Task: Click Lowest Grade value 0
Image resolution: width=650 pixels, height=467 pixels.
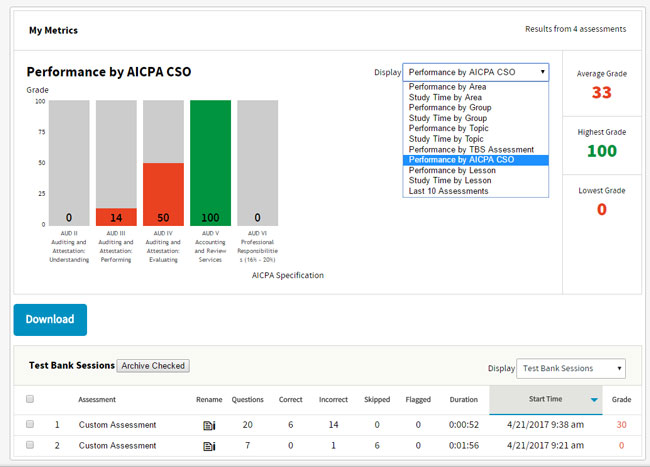Action: tap(601, 209)
